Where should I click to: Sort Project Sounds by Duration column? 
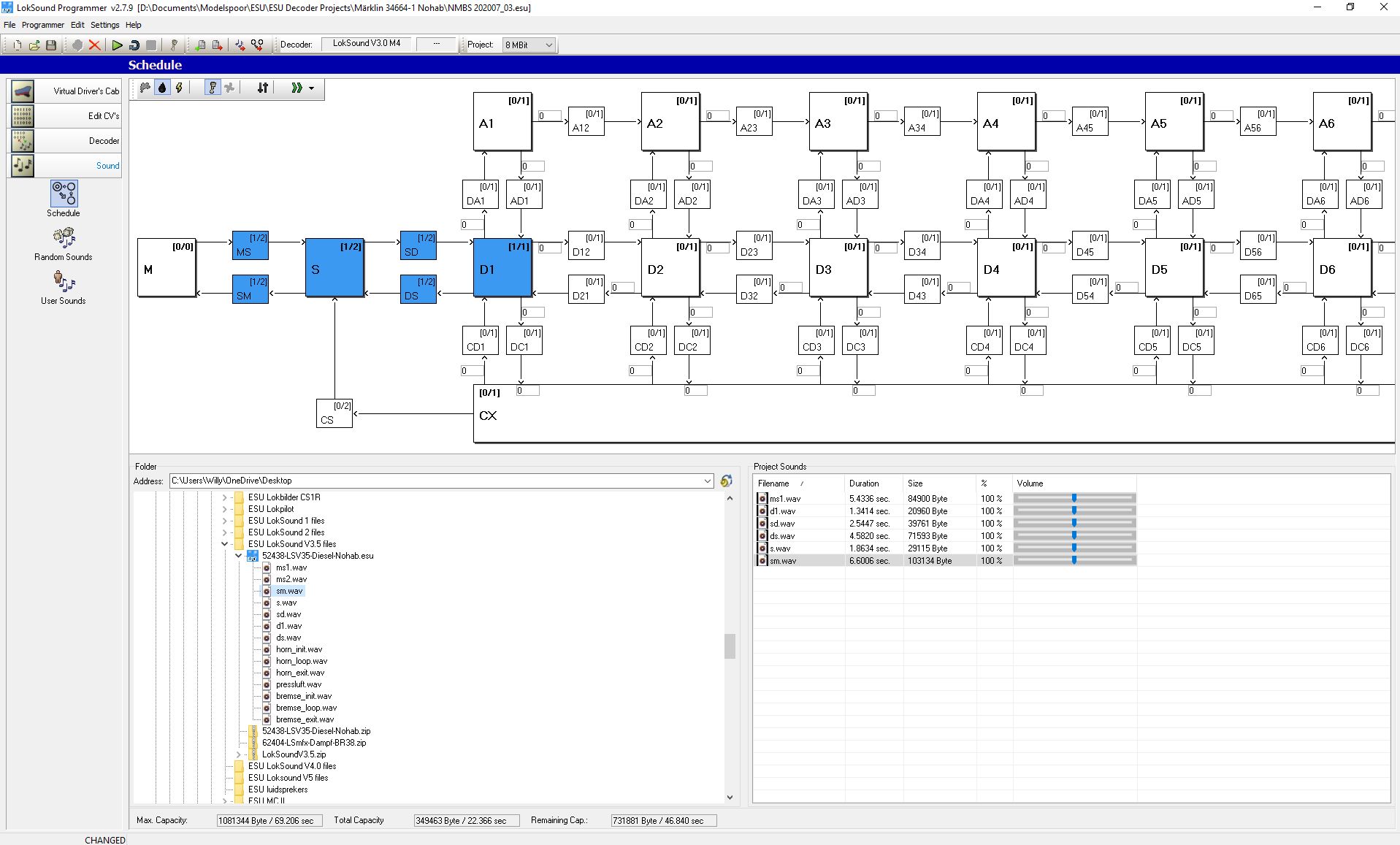pos(873,483)
